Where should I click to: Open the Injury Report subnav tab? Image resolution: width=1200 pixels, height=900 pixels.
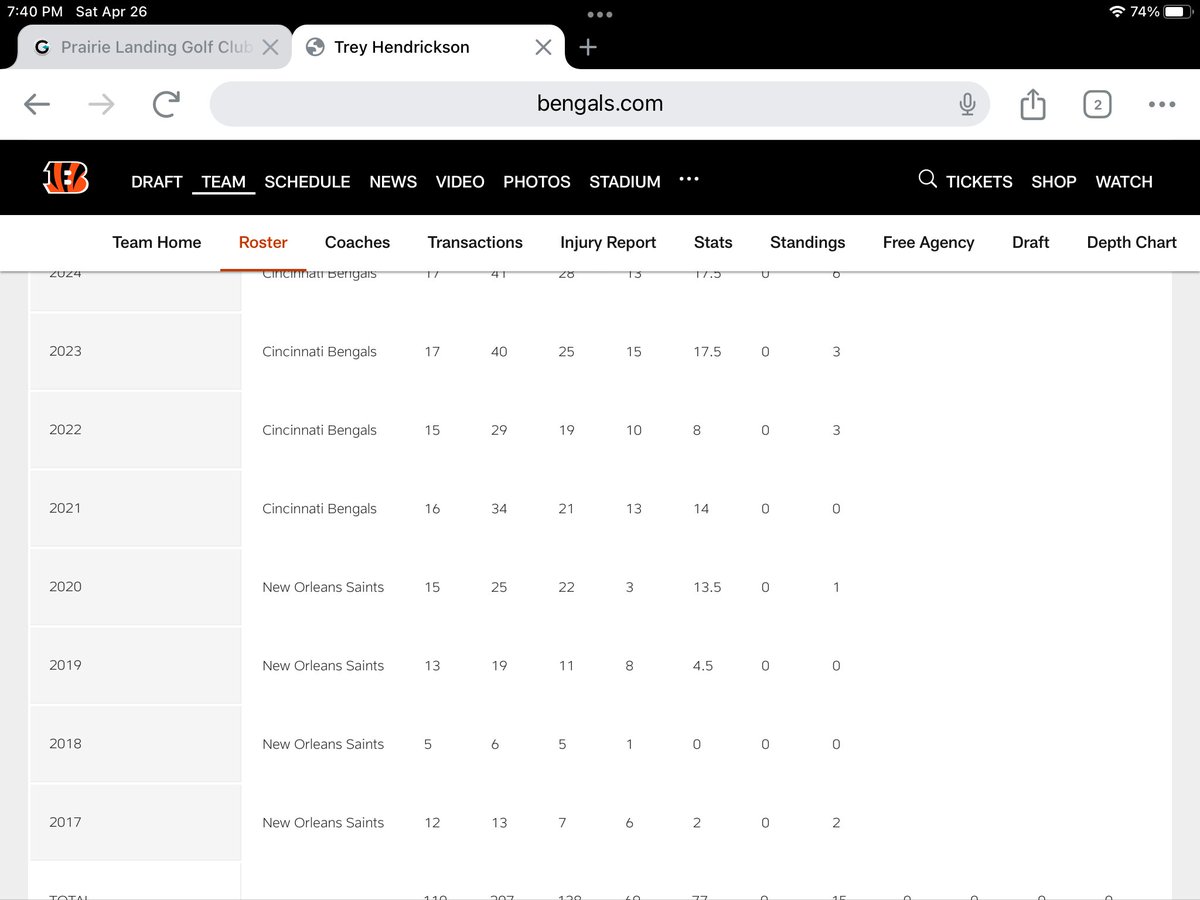pos(608,242)
